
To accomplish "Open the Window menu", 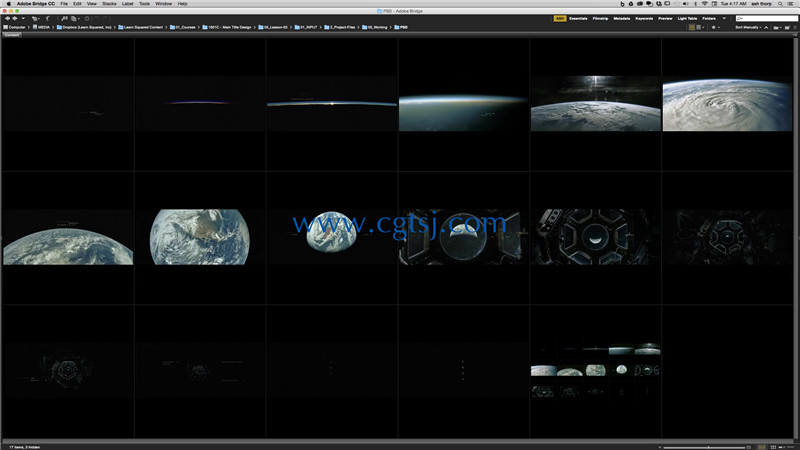I will [164, 4].
